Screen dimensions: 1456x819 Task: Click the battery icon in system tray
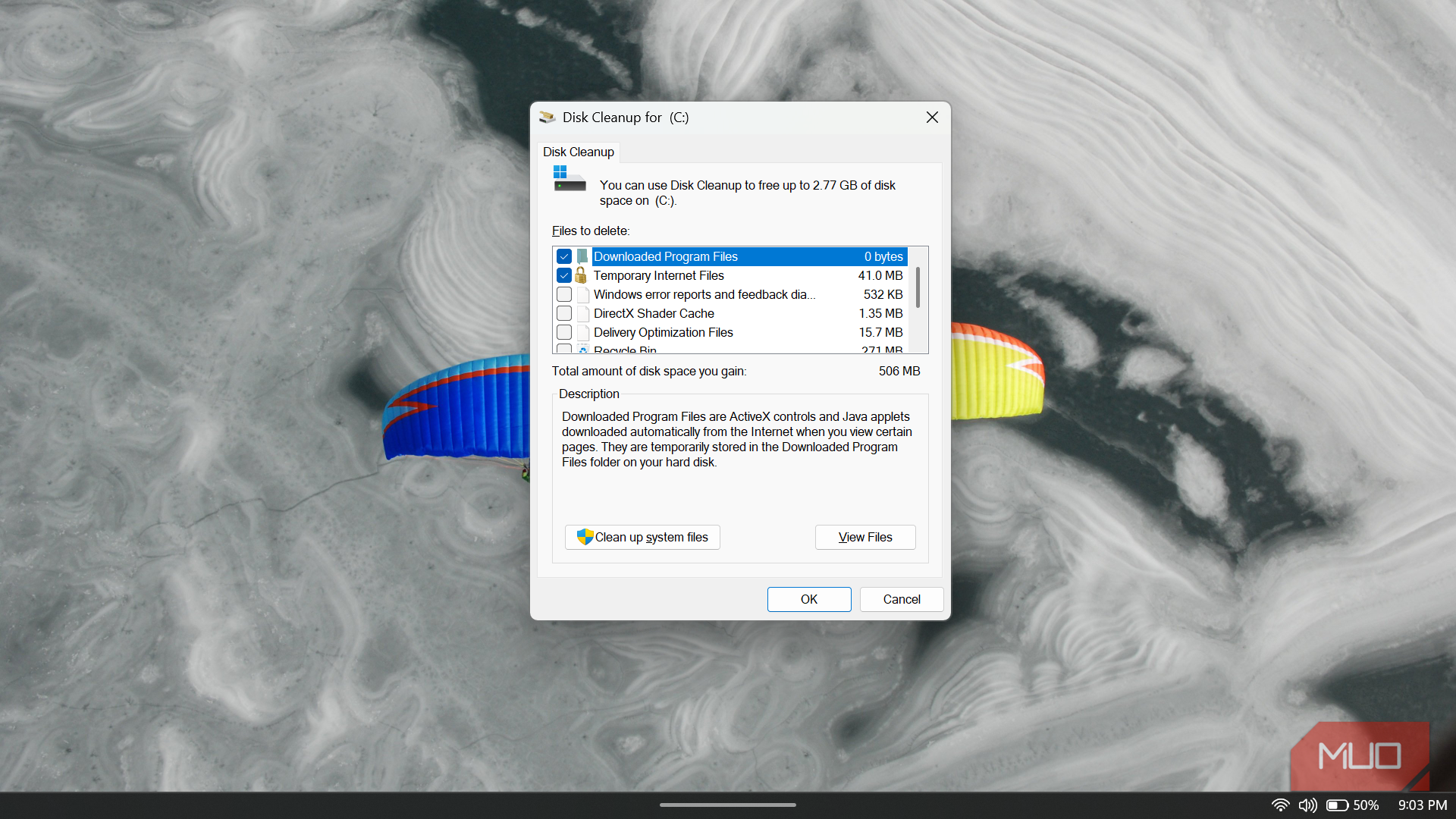point(1337,805)
